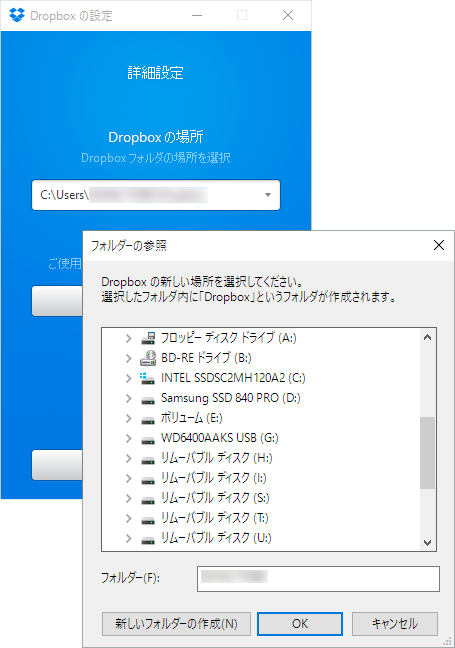Select ボリューム (E:) in the folder tree
The width and height of the screenshot is (455, 648).
(x=192, y=418)
